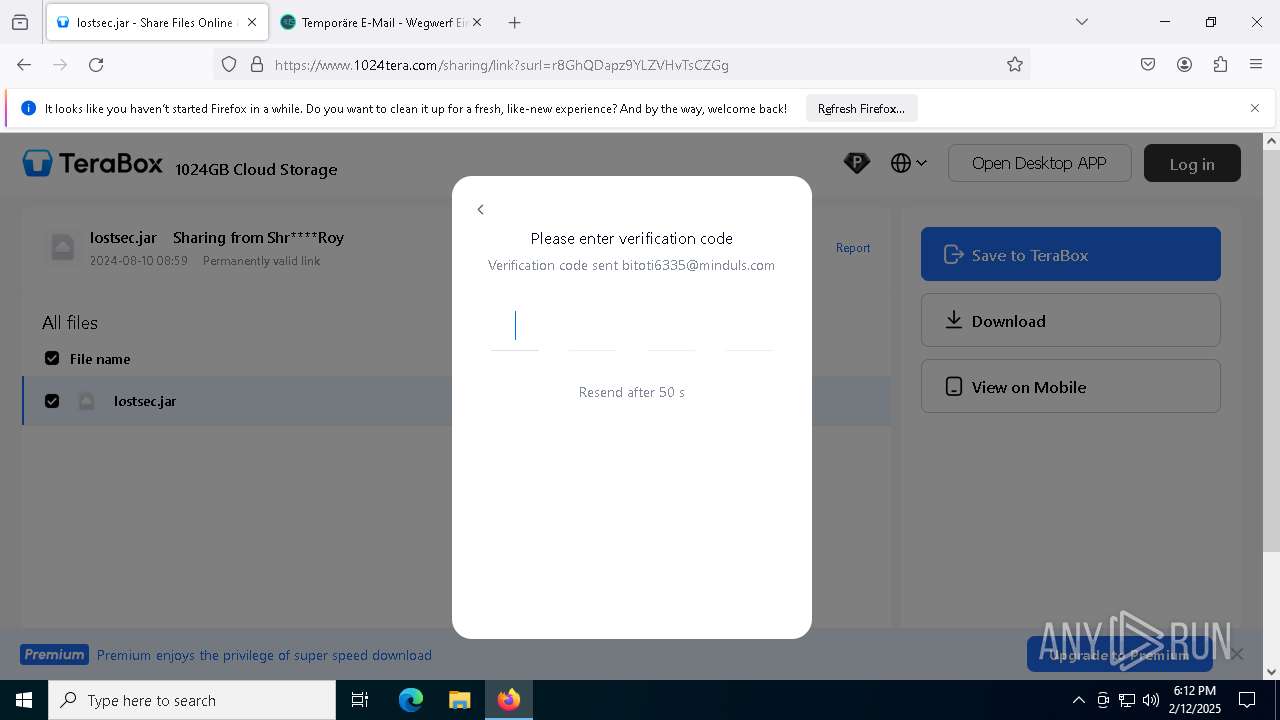
Task: Open the volume control in tray
Action: click(x=1150, y=700)
